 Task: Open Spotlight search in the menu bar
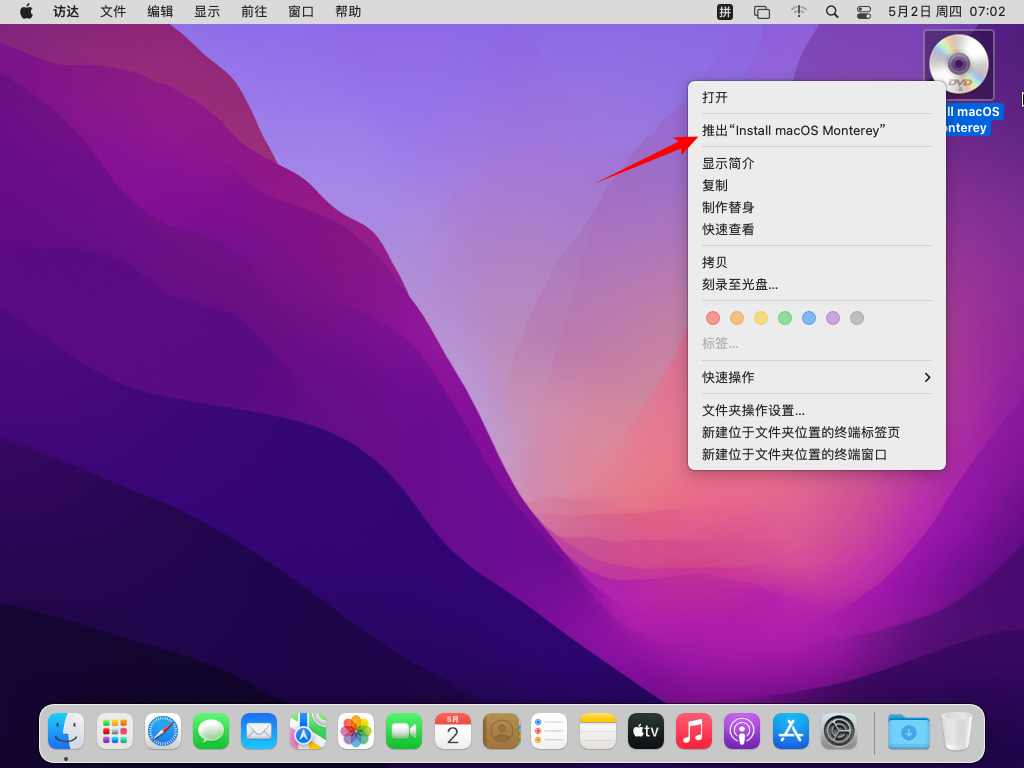832,12
